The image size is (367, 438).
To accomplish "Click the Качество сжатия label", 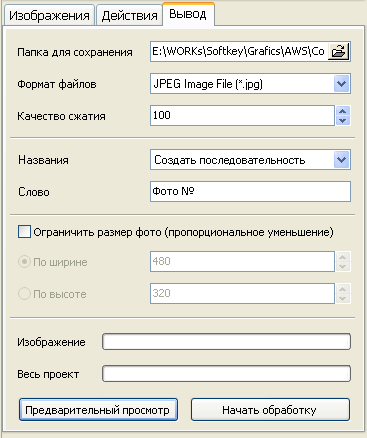I will 61,116.
